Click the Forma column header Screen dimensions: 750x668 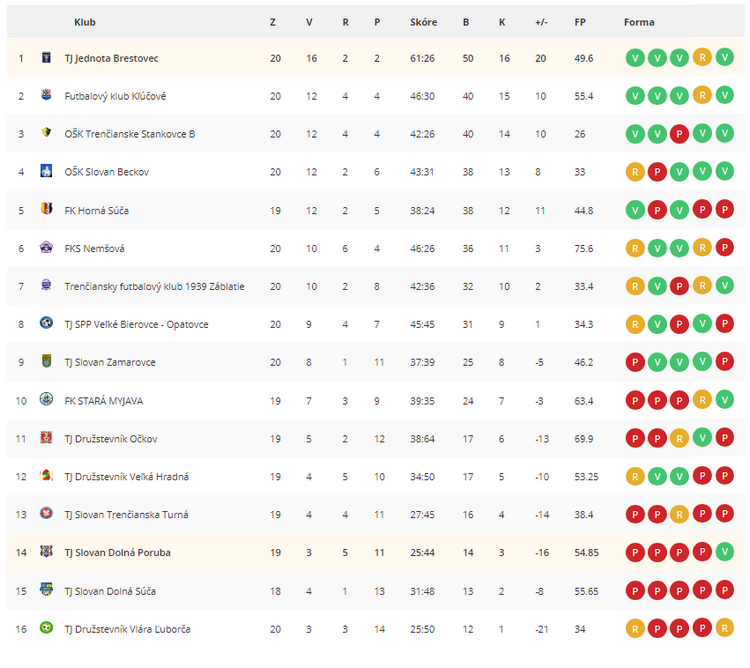pos(639,22)
